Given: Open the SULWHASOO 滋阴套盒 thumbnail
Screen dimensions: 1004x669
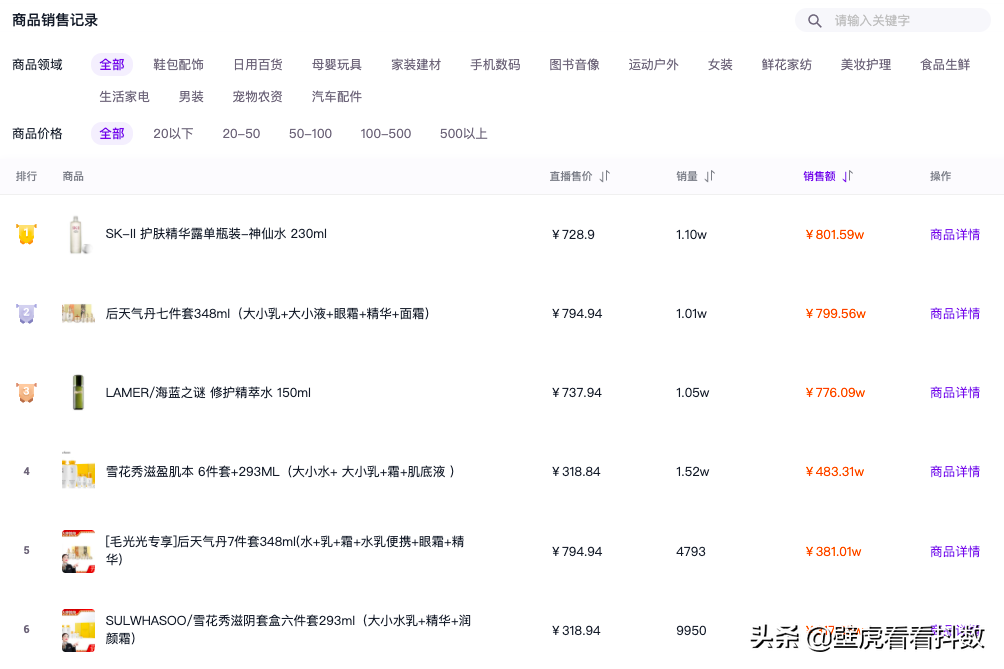Looking at the screenshot, I should (78, 630).
